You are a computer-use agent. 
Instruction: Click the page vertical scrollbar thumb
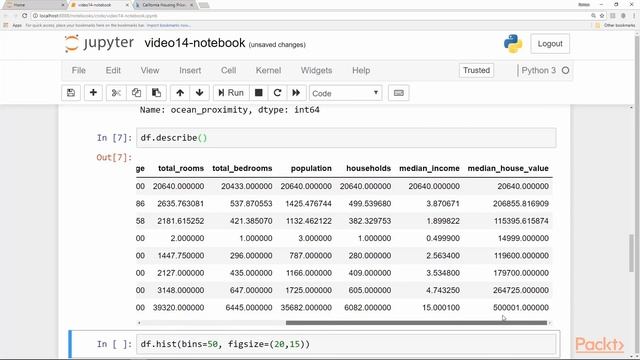click(631, 253)
